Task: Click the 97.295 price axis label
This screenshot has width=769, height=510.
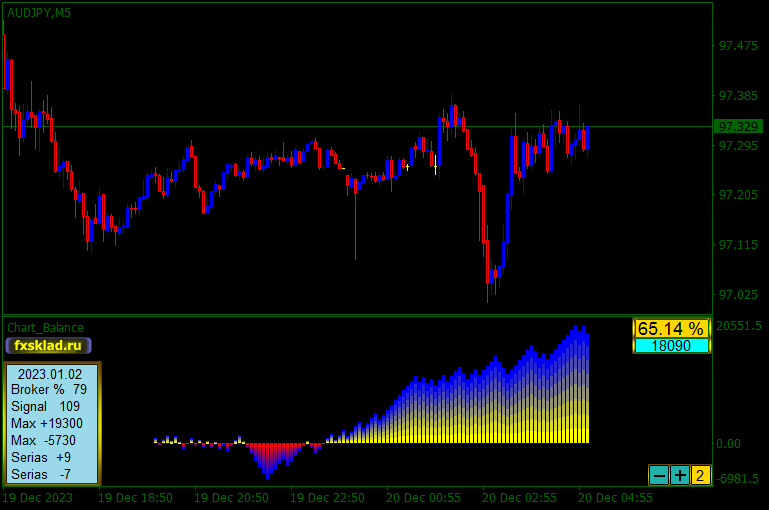Action: (738, 146)
